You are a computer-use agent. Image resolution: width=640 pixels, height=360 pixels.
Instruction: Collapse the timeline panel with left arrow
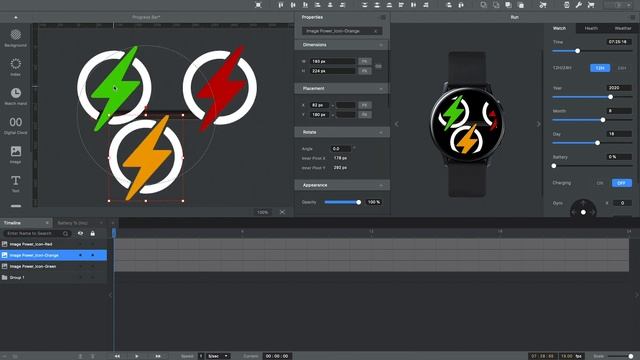pos(110,295)
